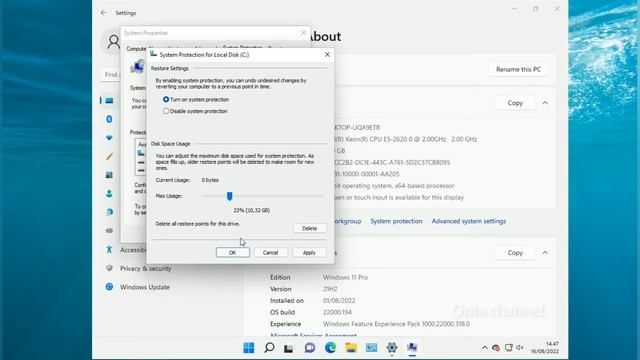This screenshot has height=360, width=640.
Task: Open Gaming sidebar icon
Action: pos(109,231)
